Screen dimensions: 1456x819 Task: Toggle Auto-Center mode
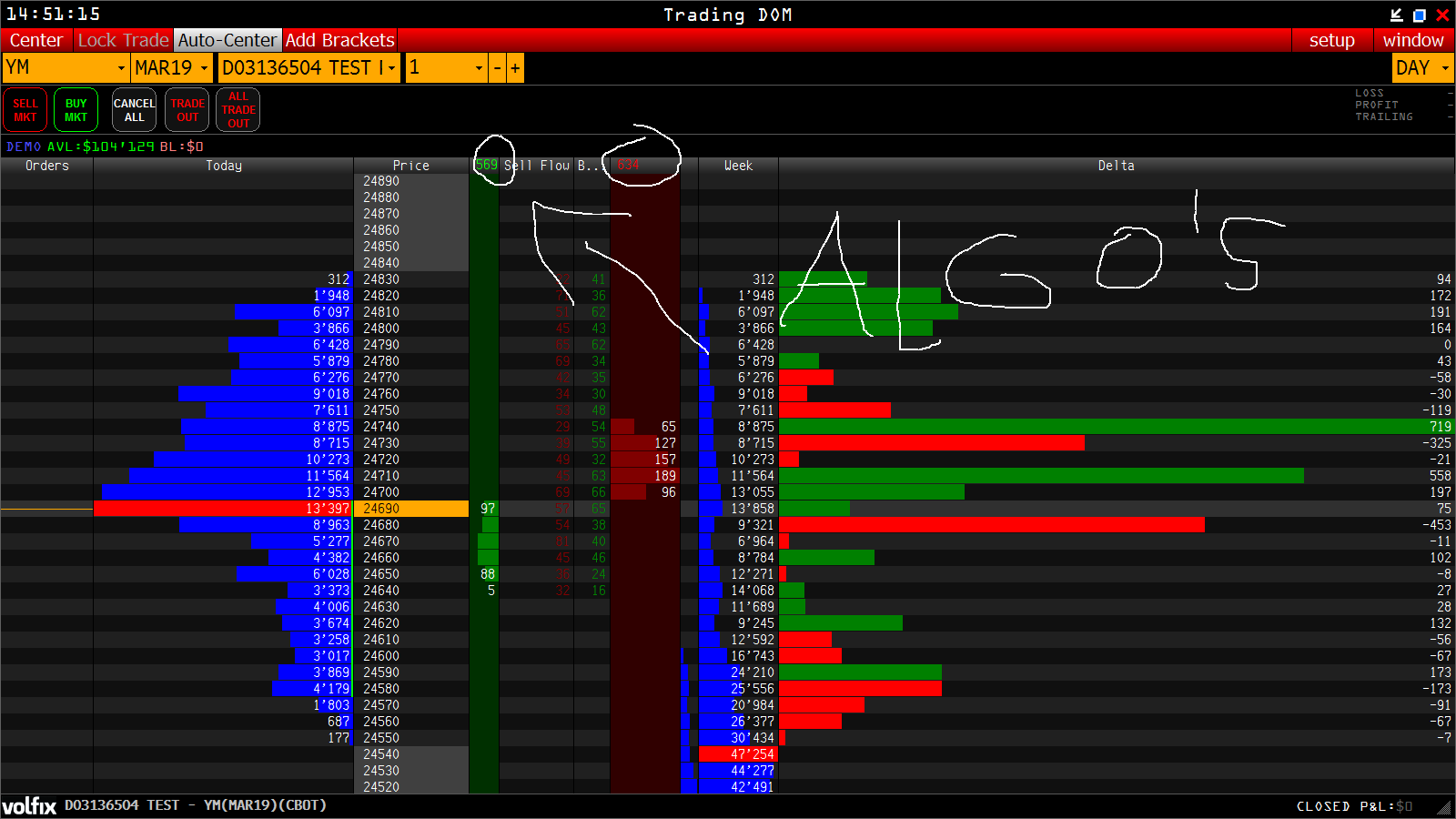coord(227,40)
